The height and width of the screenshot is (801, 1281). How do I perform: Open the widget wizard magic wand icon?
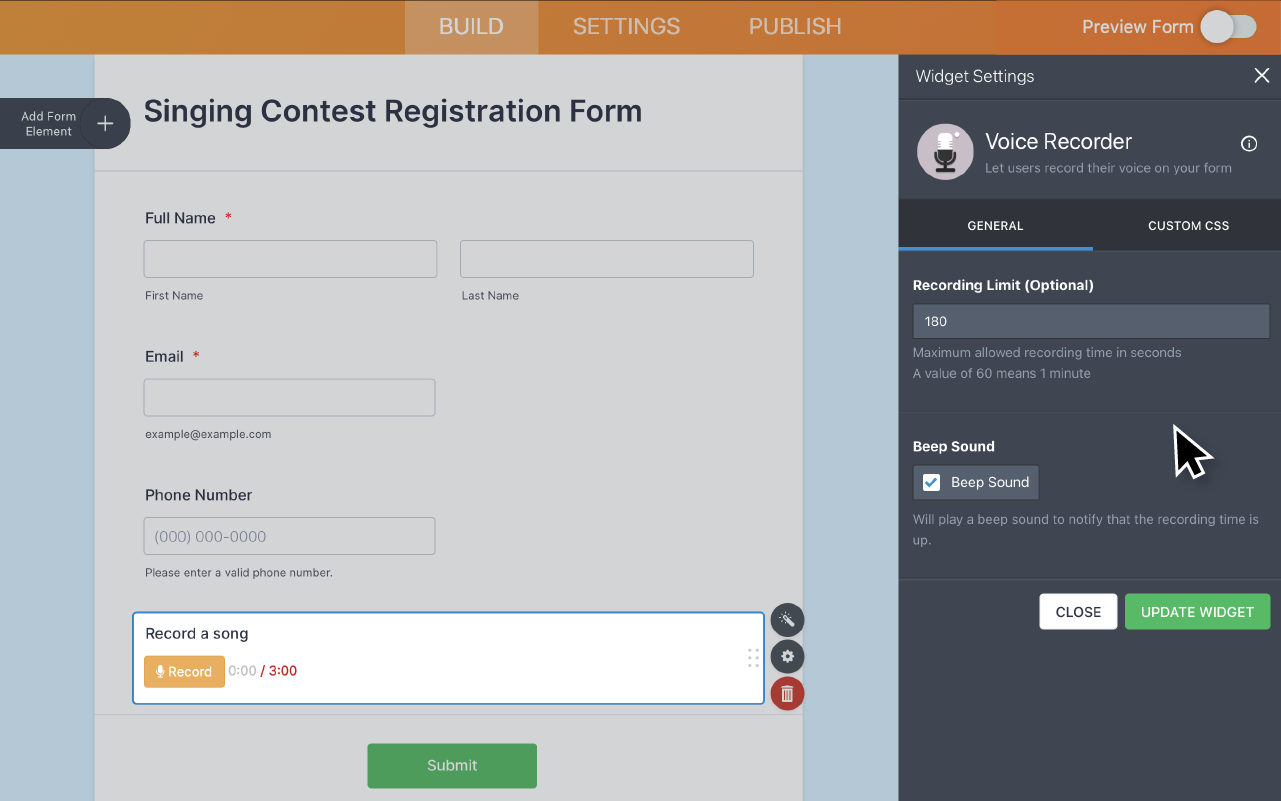coord(787,620)
